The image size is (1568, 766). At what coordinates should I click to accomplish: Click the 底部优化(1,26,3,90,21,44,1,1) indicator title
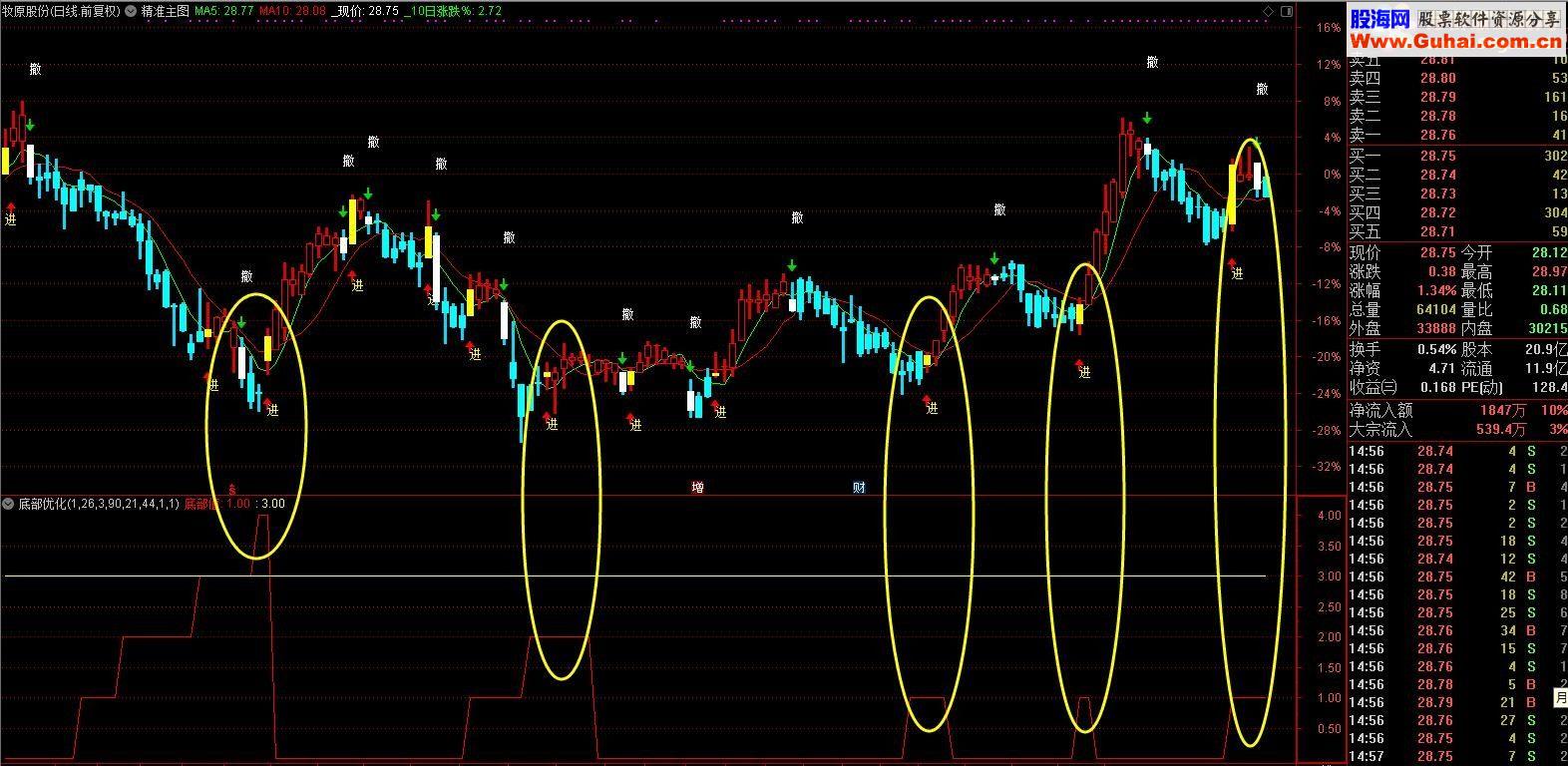(x=99, y=504)
